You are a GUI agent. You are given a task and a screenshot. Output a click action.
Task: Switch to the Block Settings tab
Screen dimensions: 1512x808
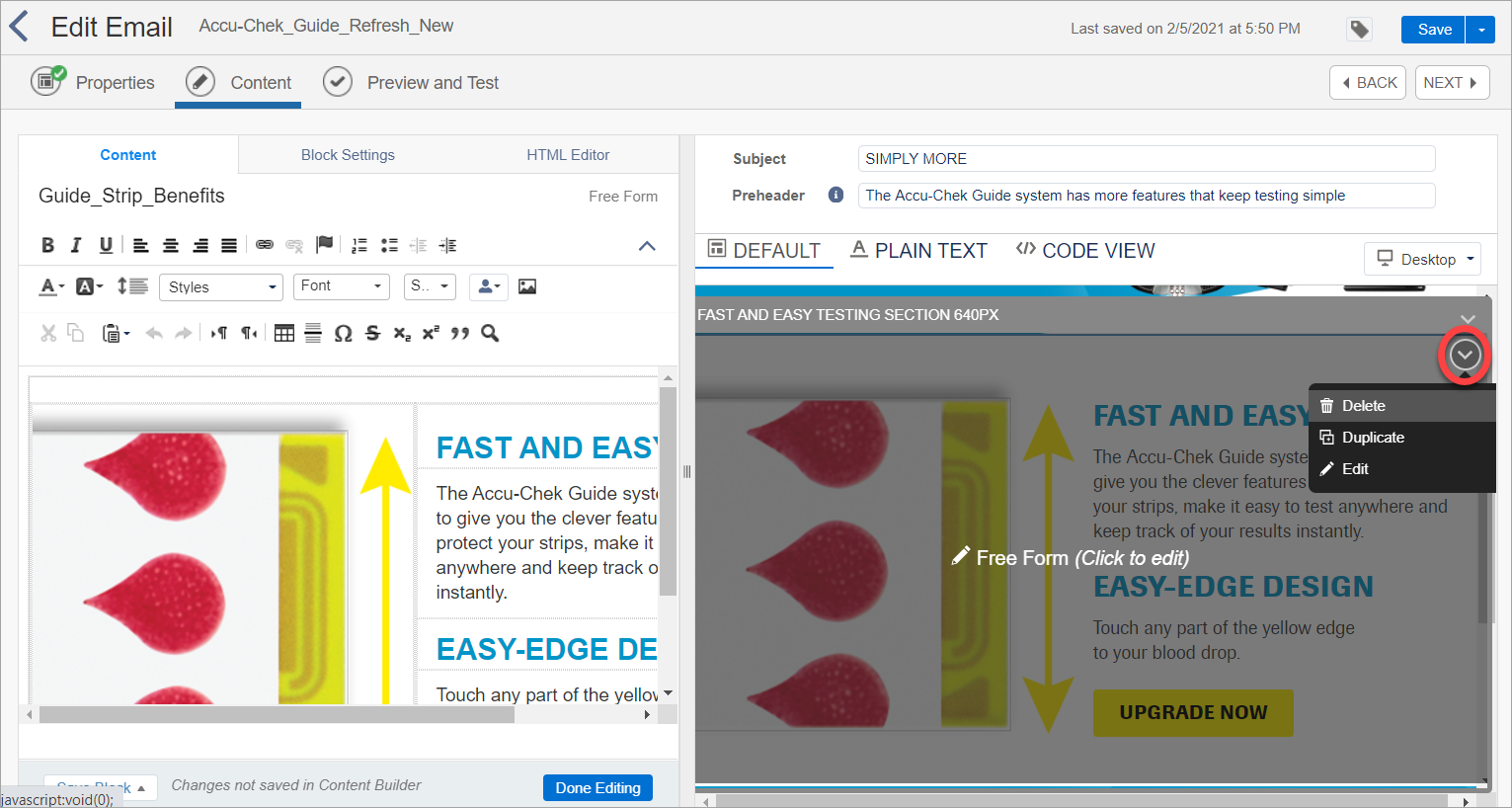coord(348,155)
